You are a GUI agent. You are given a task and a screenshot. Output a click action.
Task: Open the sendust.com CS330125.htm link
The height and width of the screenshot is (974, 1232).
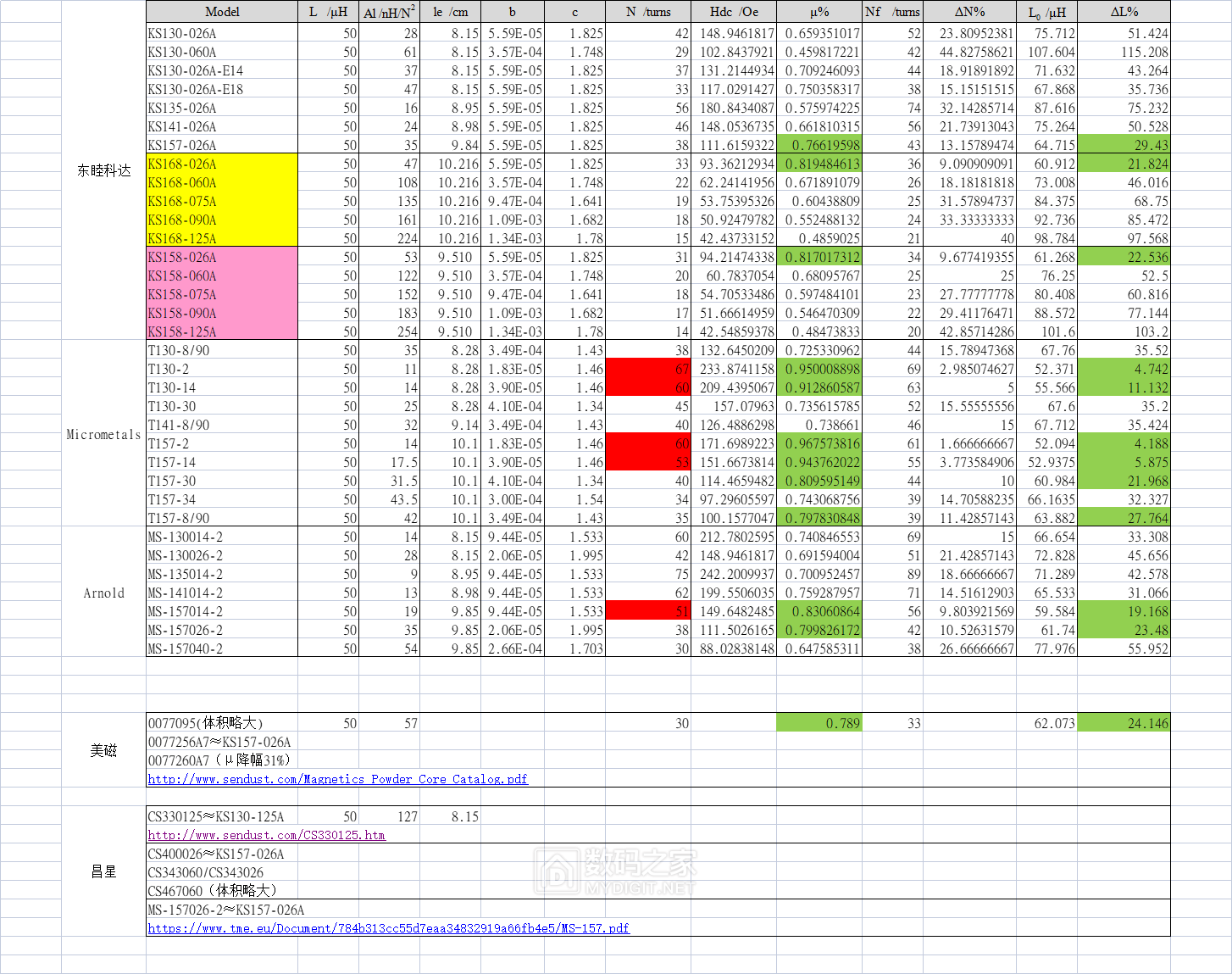click(x=266, y=835)
